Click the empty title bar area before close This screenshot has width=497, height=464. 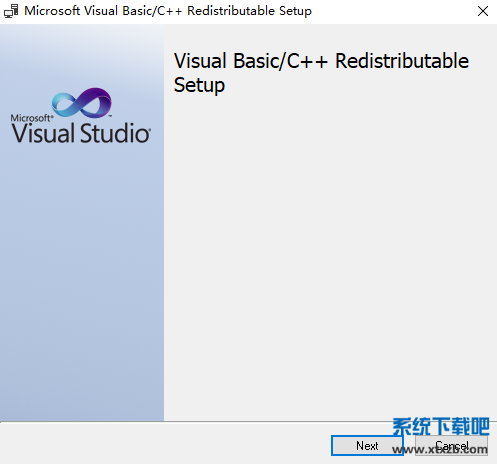393,11
